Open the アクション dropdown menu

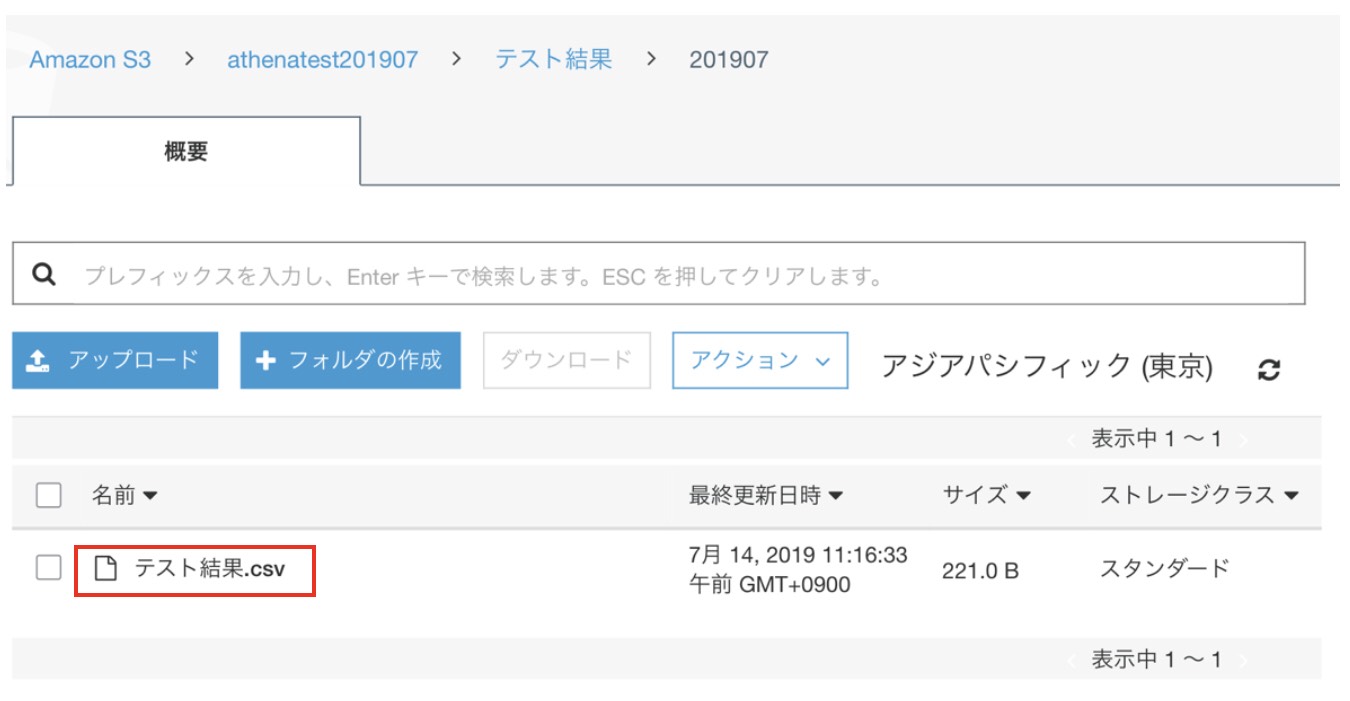[x=760, y=360]
